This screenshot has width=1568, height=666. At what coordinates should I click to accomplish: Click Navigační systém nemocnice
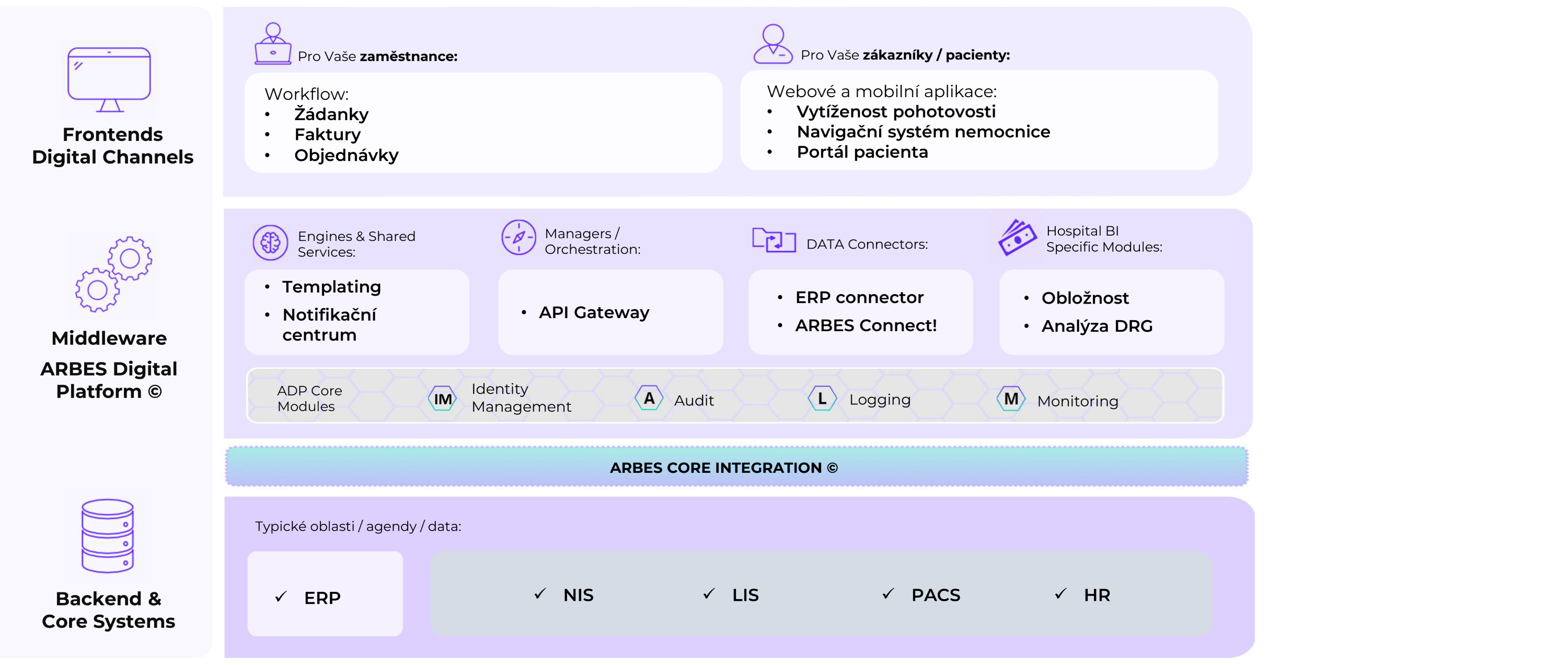tap(924, 132)
